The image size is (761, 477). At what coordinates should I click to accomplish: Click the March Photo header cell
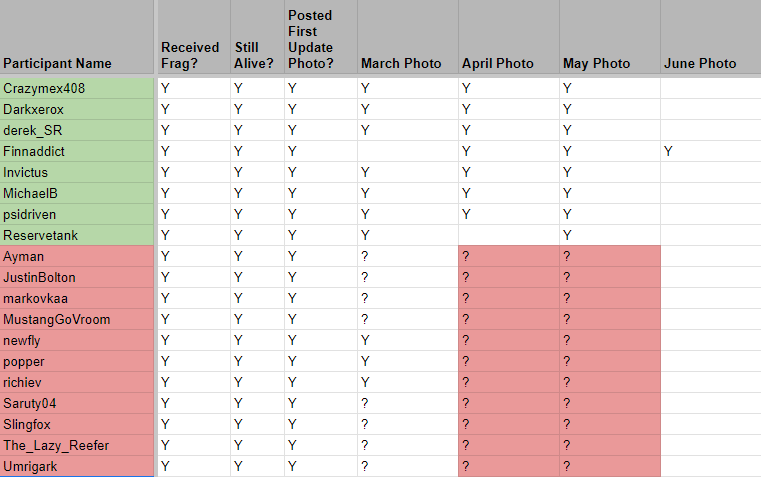pyautogui.click(x=406, y=63)
